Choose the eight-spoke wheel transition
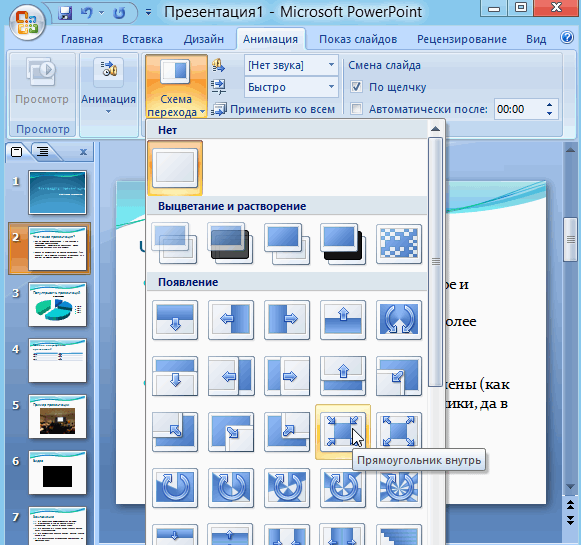 click(x=399, y=488)
